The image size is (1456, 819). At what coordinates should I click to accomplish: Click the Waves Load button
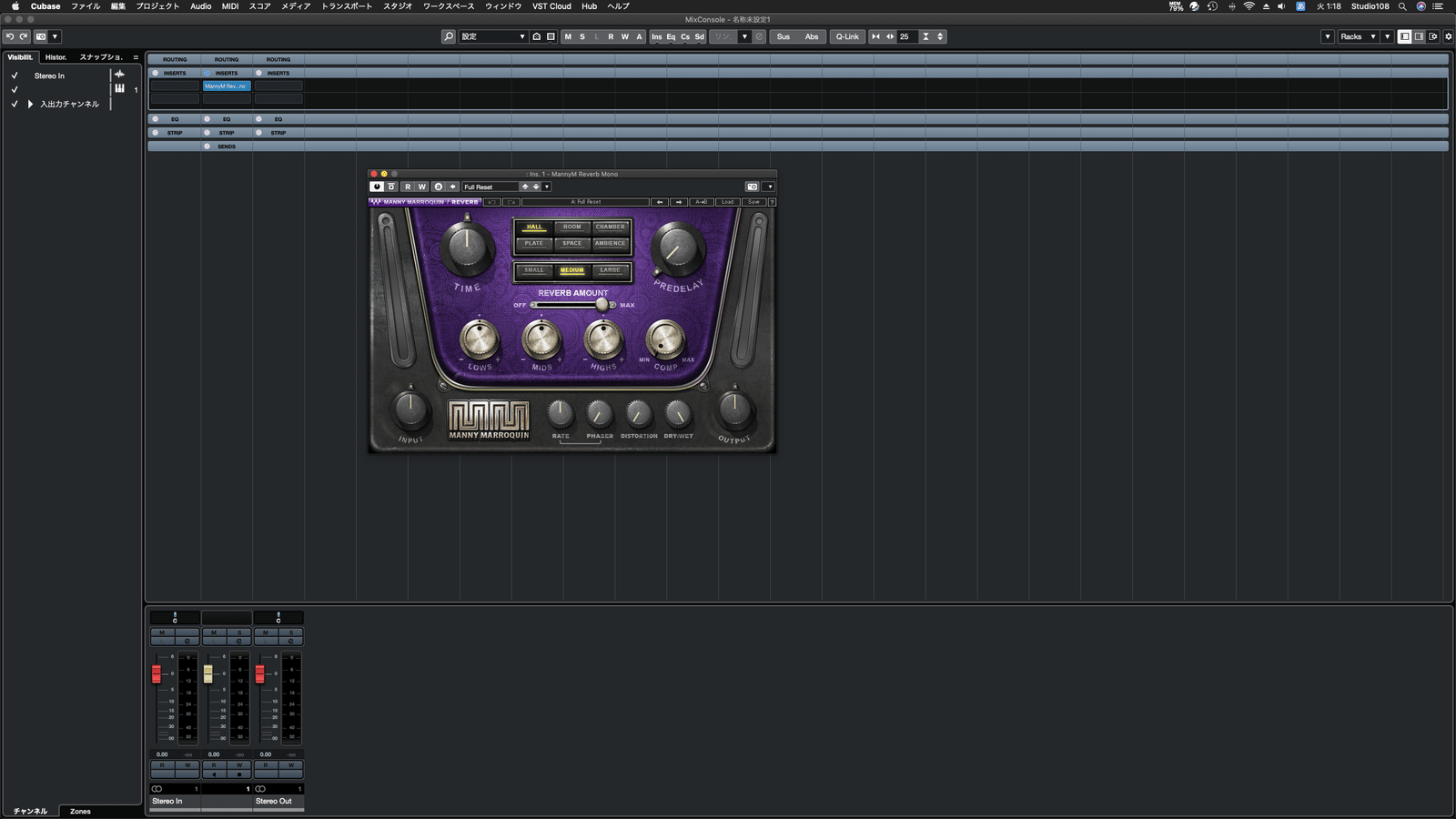[727, 202]
